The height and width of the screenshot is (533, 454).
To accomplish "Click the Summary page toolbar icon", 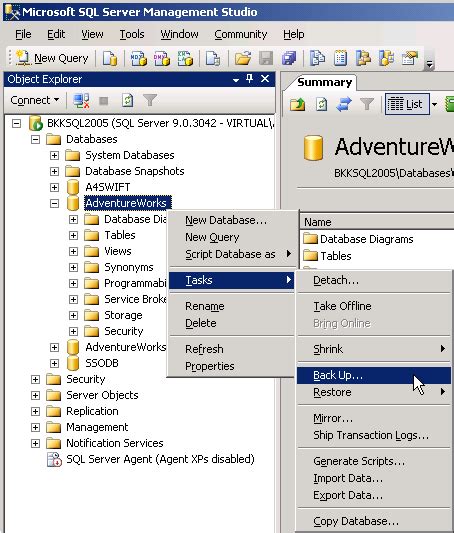I will (x=340, y=58).
